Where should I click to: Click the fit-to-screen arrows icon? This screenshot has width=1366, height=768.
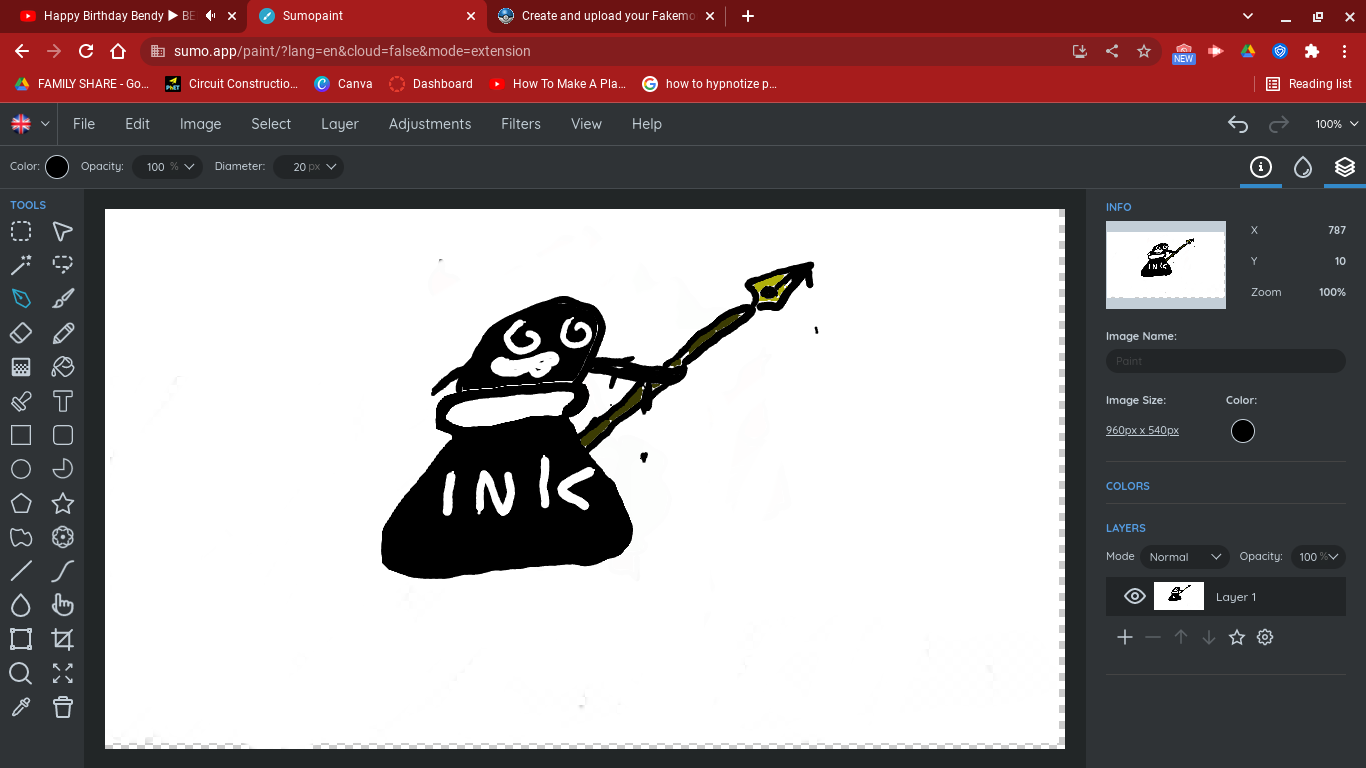point(63,673)
